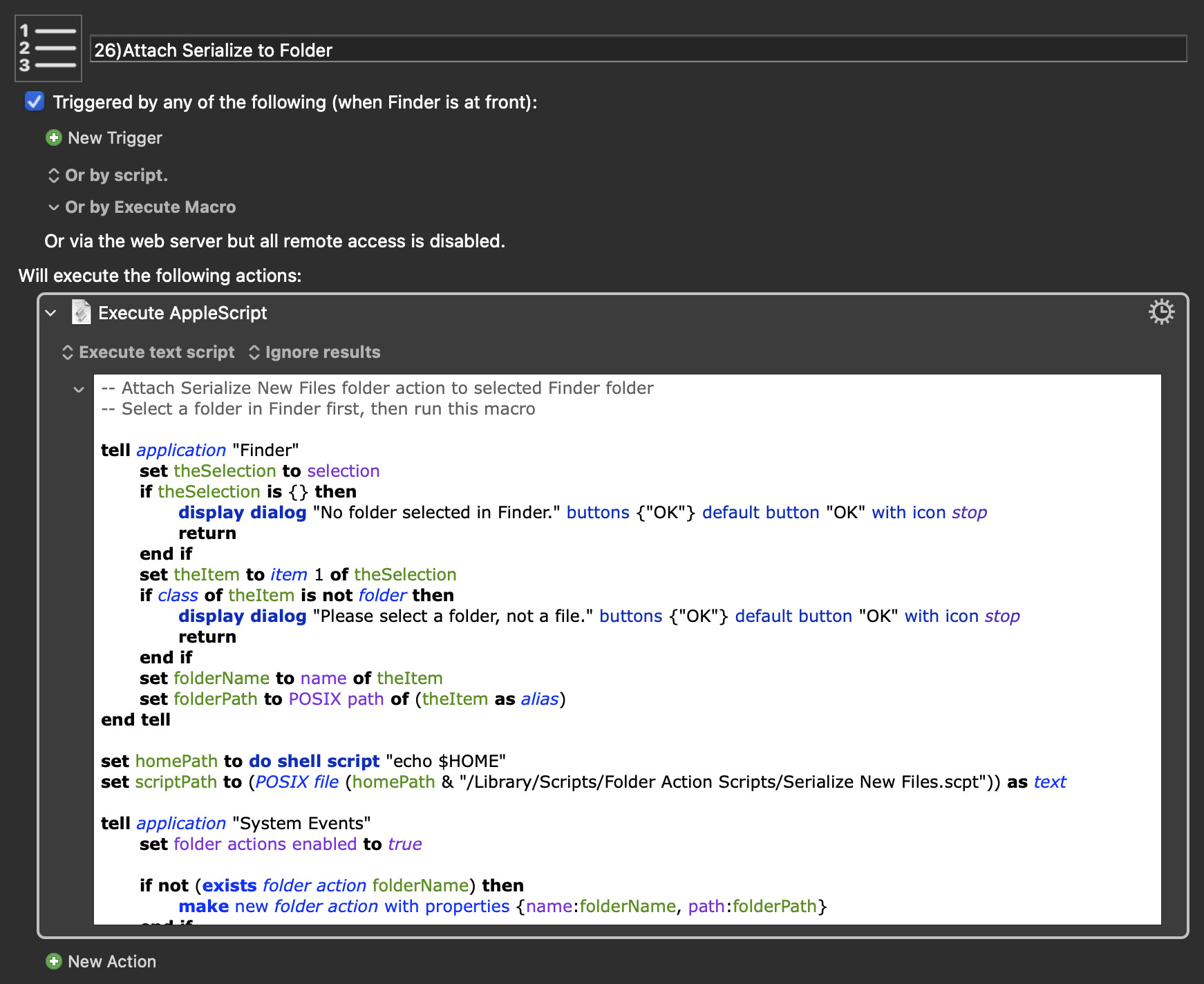Click the 'New Action' label
The height and width of the screenshot is (984, 1204).
click(x=112, y=961)
